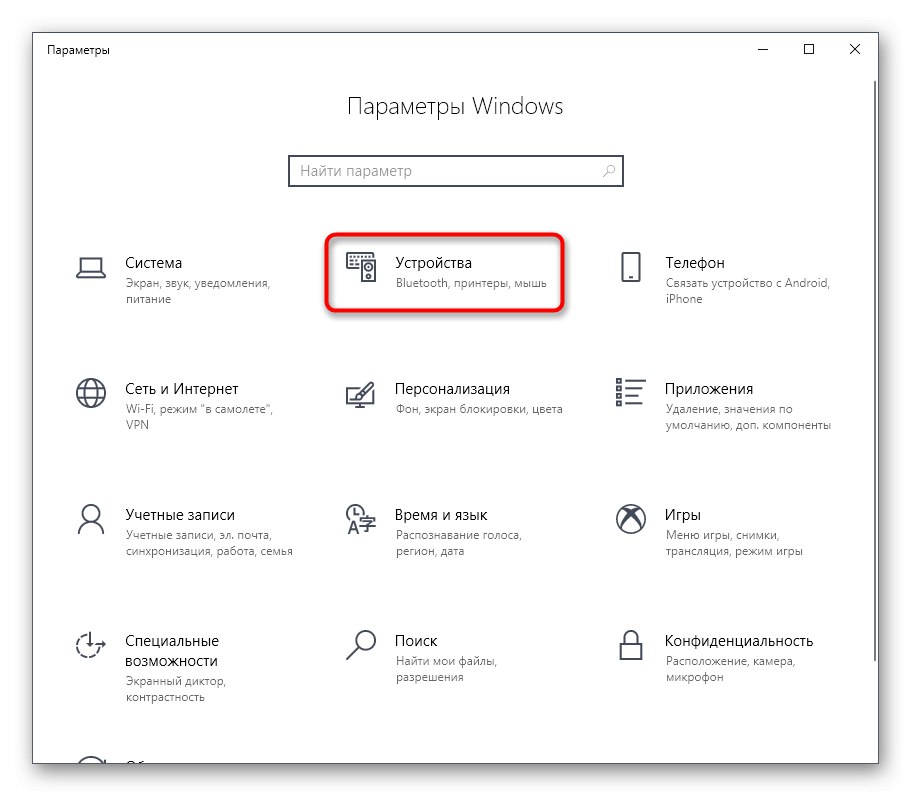This screenshot has width=911, height=796.
Task: Click the Устройства keyboard and speaker icon
Action: pos(361,267)
